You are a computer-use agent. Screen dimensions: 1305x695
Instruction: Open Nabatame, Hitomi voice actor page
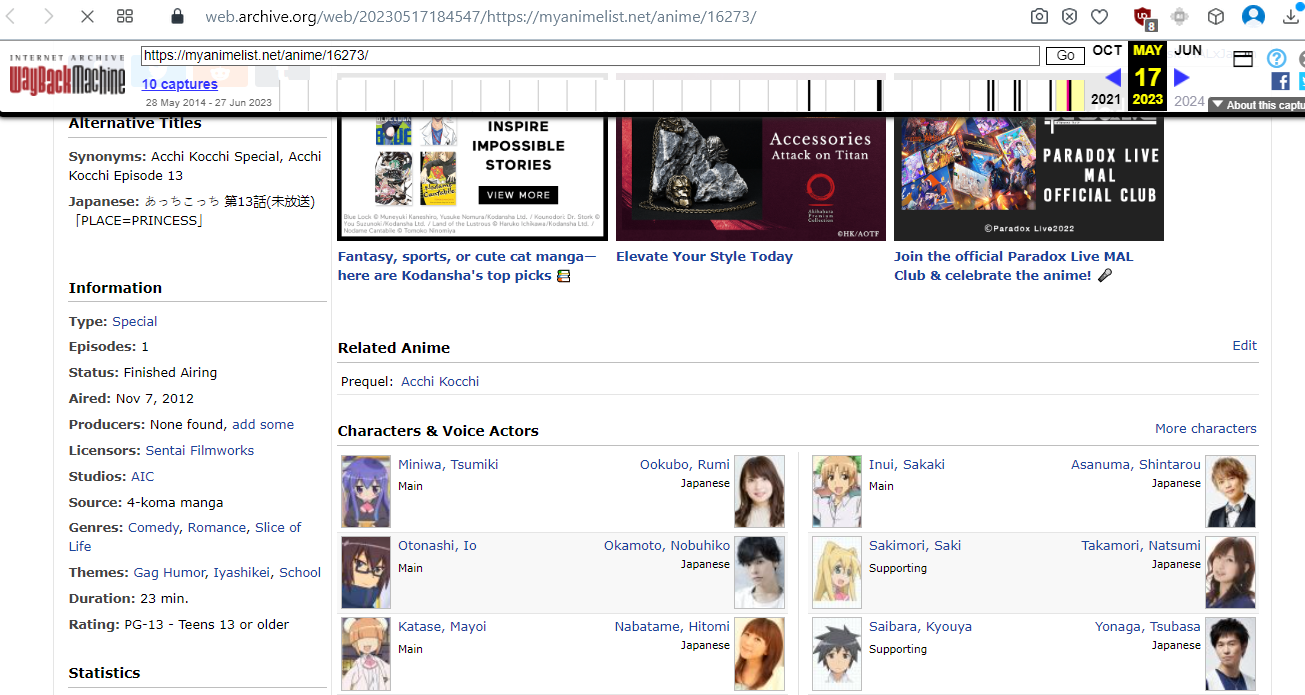coord(672,627)
